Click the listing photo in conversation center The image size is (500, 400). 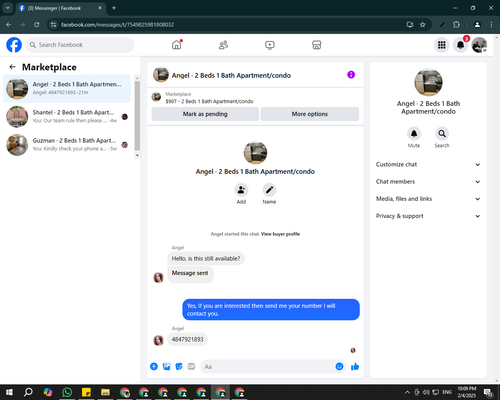pyautogui.click(x=255, y=153)
